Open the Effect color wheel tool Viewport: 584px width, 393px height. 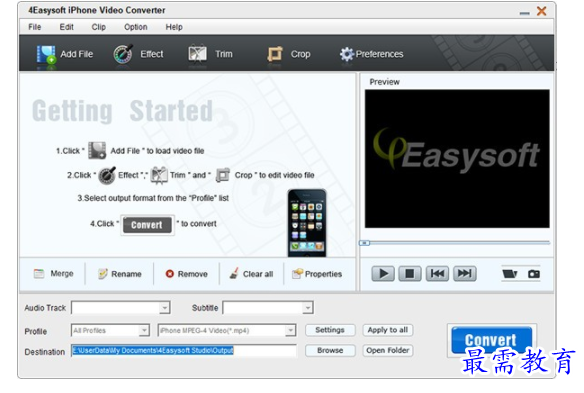[x=123, y=54]
